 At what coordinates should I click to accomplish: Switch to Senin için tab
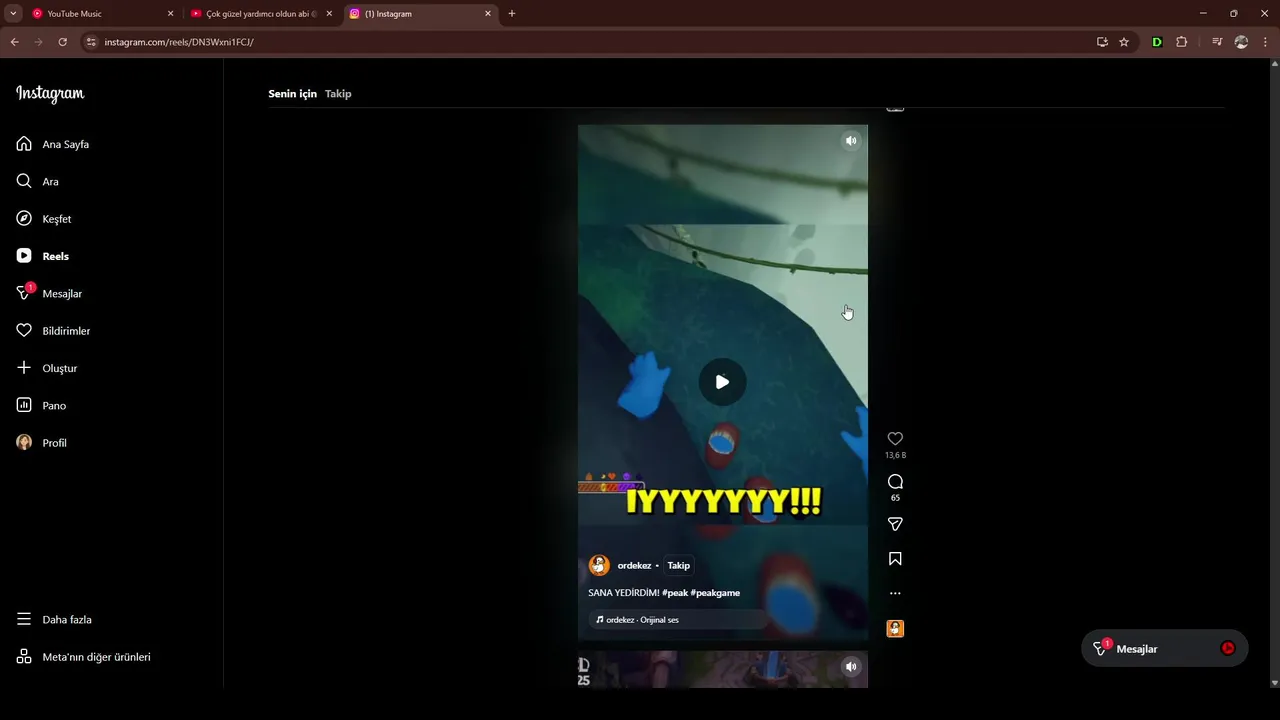coord(292,94)
